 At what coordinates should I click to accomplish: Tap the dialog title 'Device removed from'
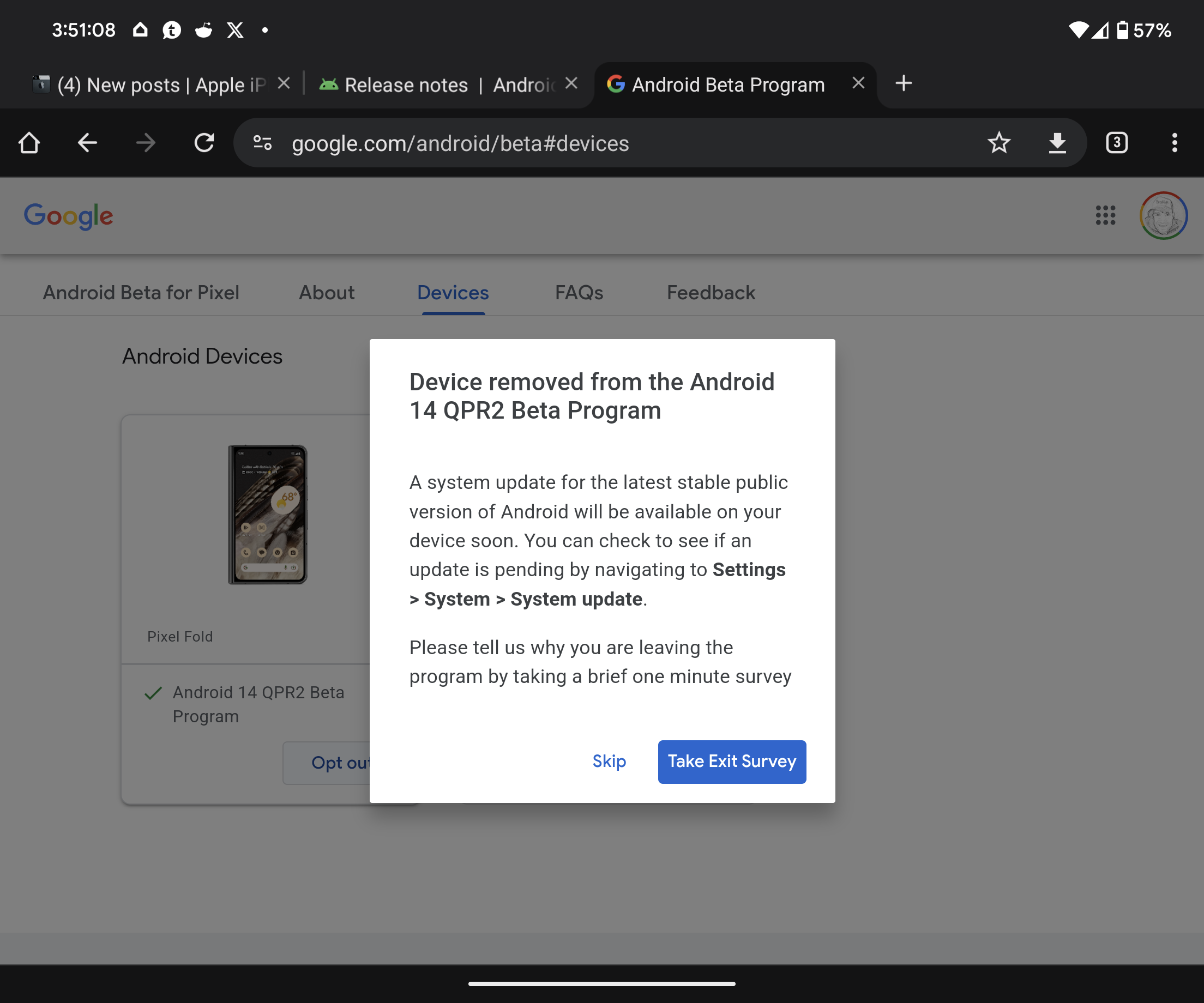(x=592, y=396)
